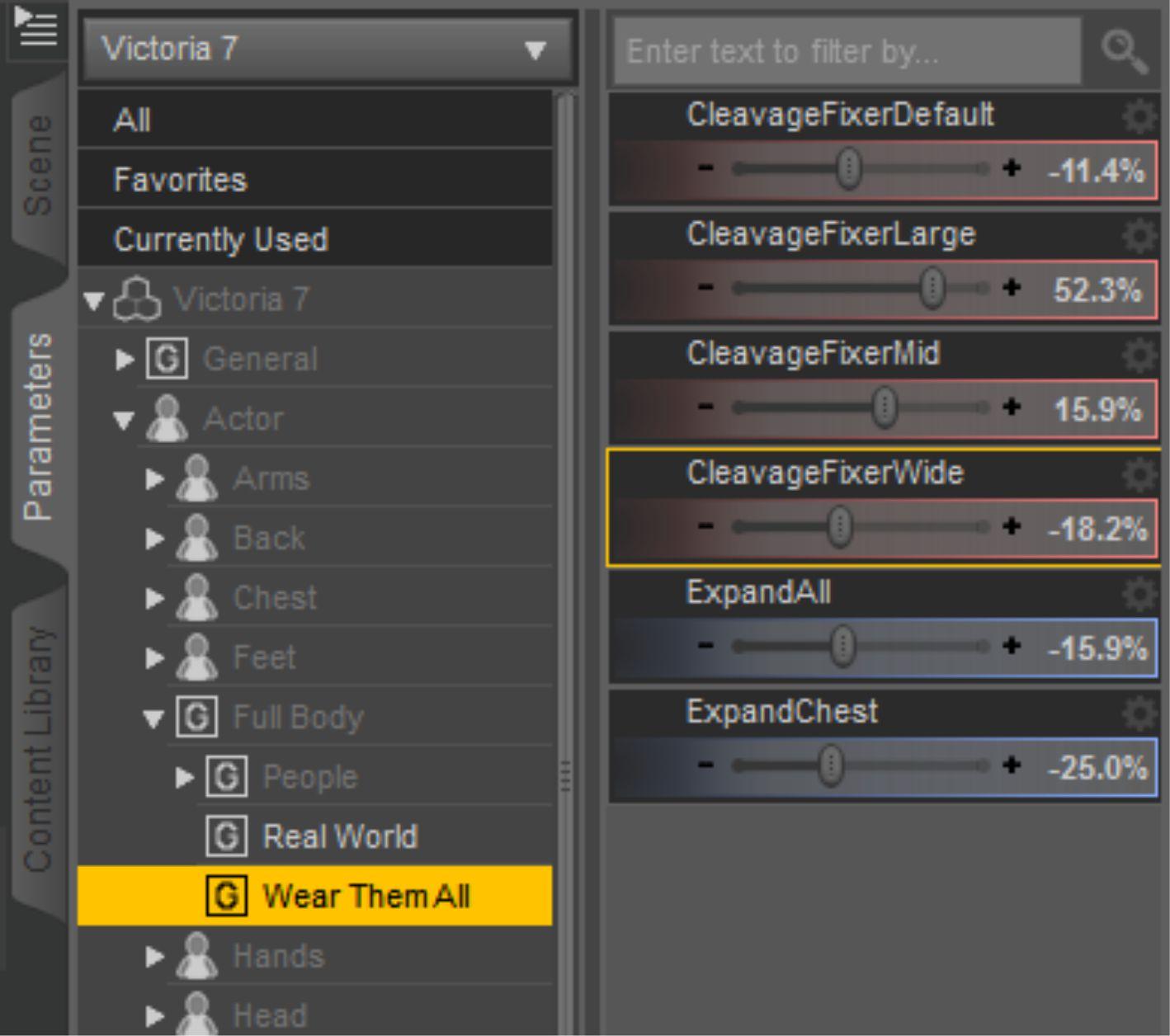Expand the General group arrow
The height and width of the screenshot is (1036, 1170).
pos(125,360)
